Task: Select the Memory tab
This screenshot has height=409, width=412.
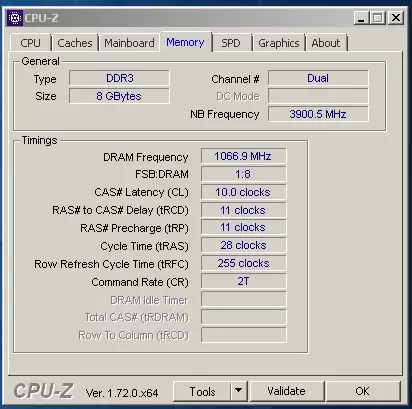Action: [185, 42]
